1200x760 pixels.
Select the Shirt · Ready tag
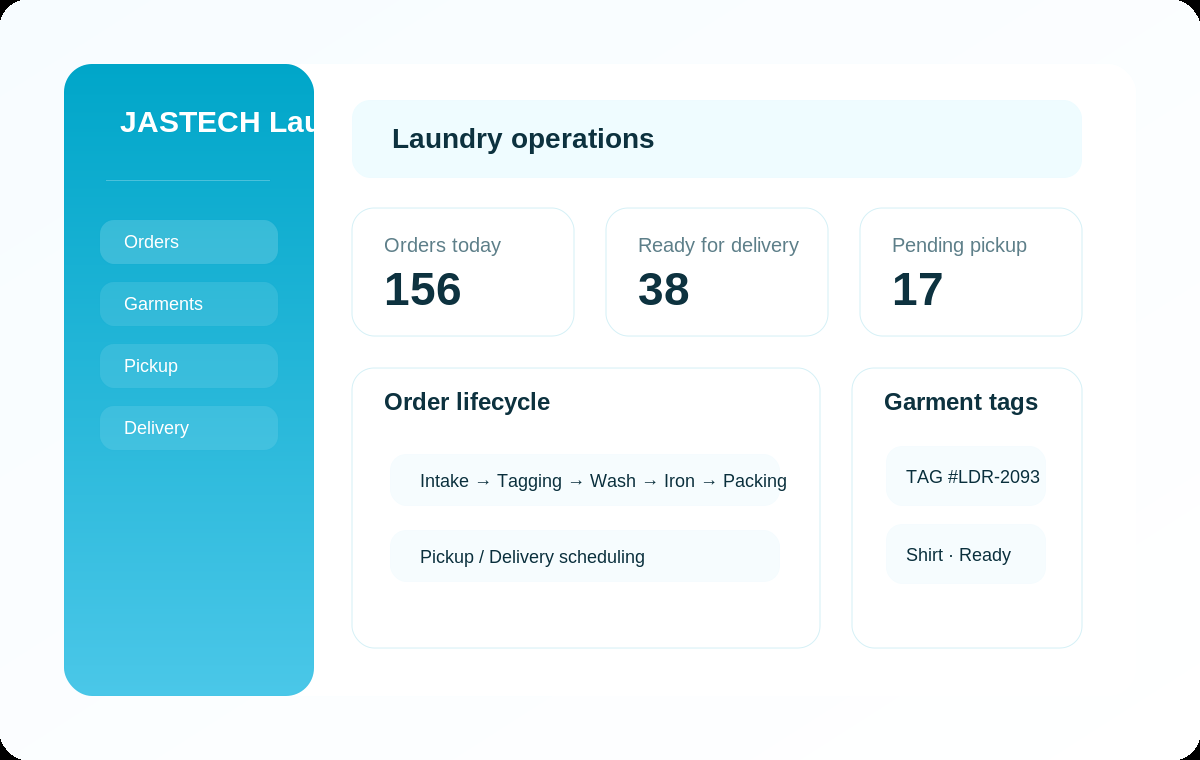pyautogui.click(x=966, y=554)
